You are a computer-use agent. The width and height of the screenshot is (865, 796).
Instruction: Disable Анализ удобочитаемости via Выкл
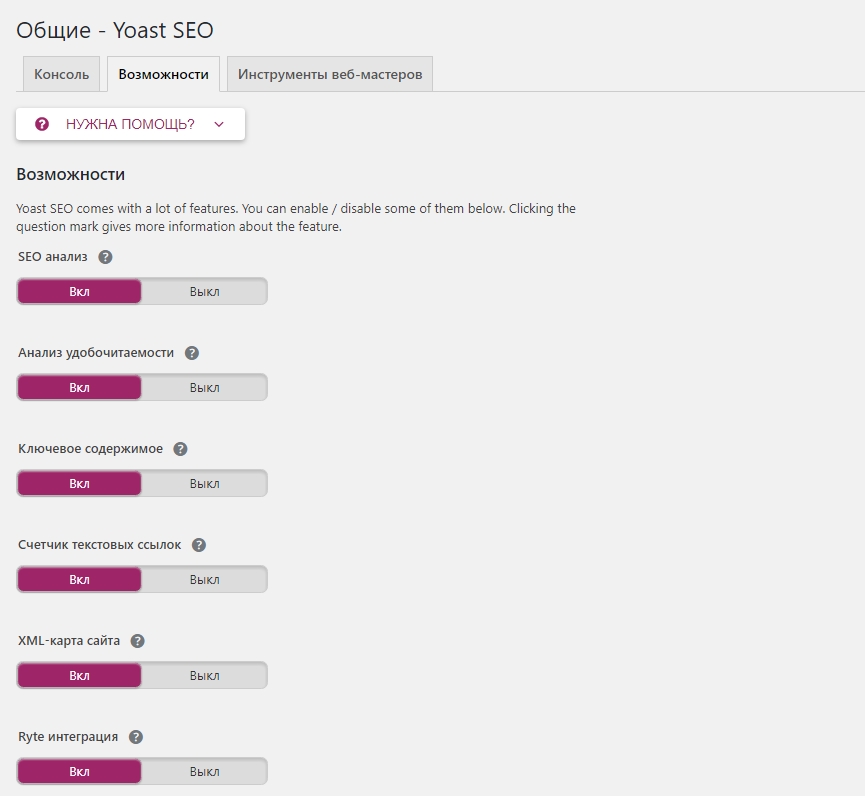click(x=205, y=387)
